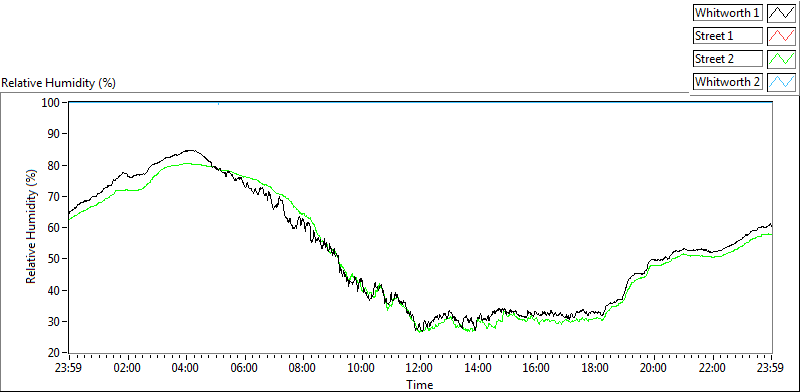
Task: Click the 12:00 time axis marker
Action: pyautogui.click(x=420, y=368)
